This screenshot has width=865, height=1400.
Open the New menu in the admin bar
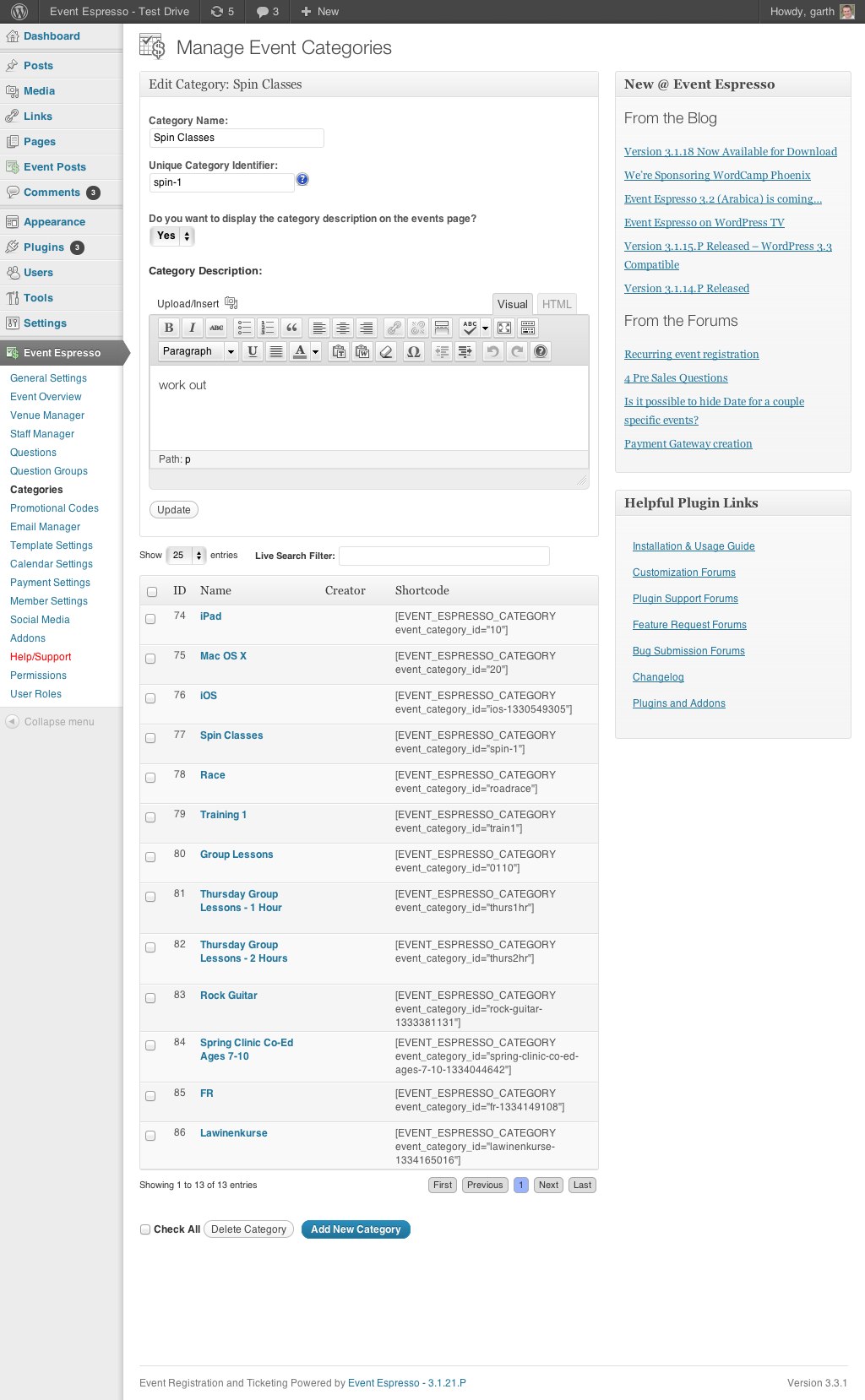click(x=320, y=12)
